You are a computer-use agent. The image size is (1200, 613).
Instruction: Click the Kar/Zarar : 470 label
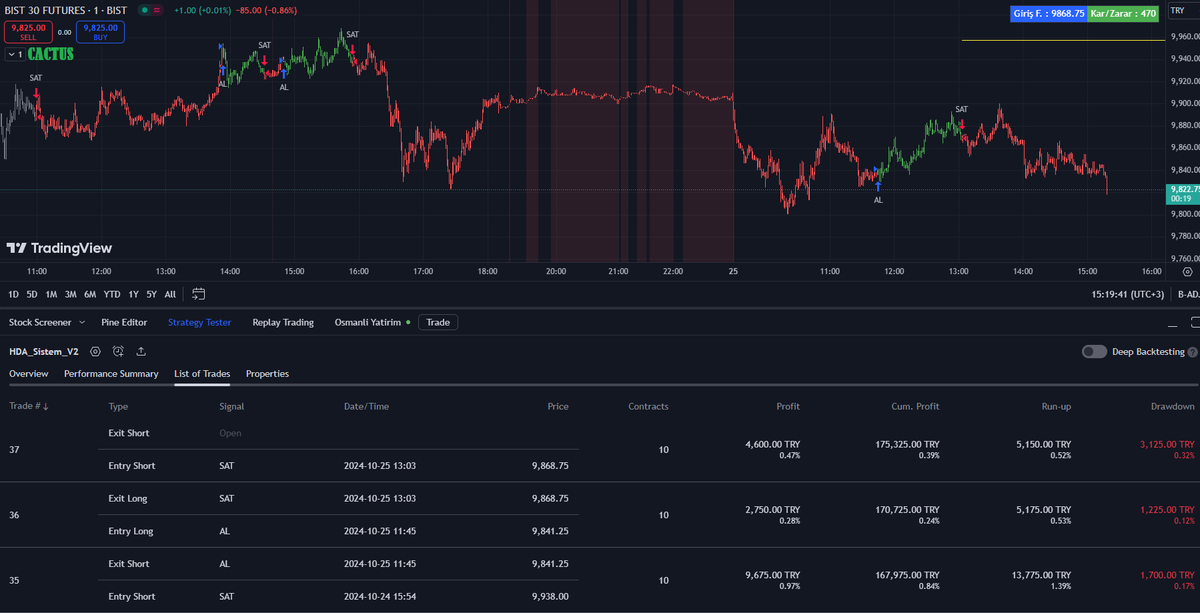tap(1124, 14)
